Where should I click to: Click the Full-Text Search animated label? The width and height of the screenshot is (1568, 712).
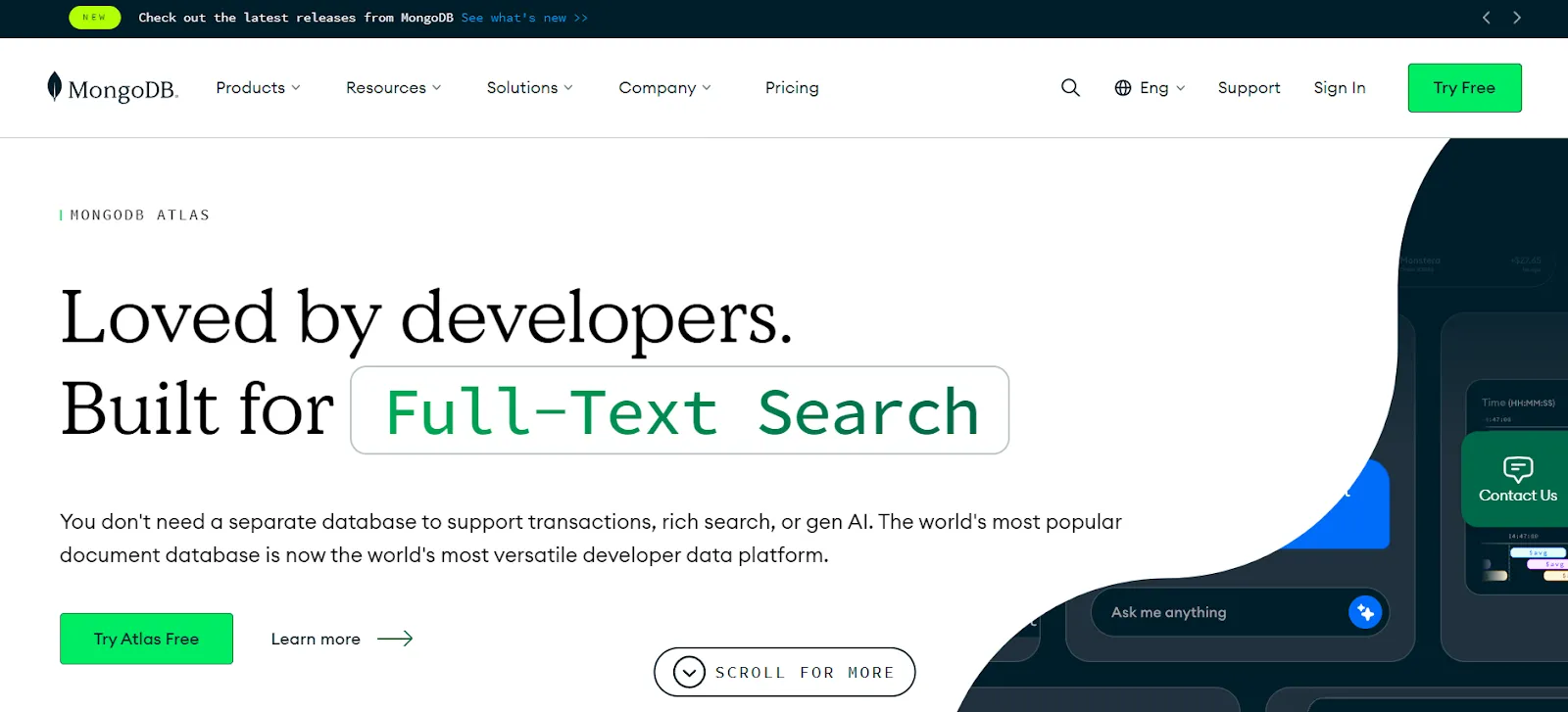pyautogui.click(x=680, y=410)
